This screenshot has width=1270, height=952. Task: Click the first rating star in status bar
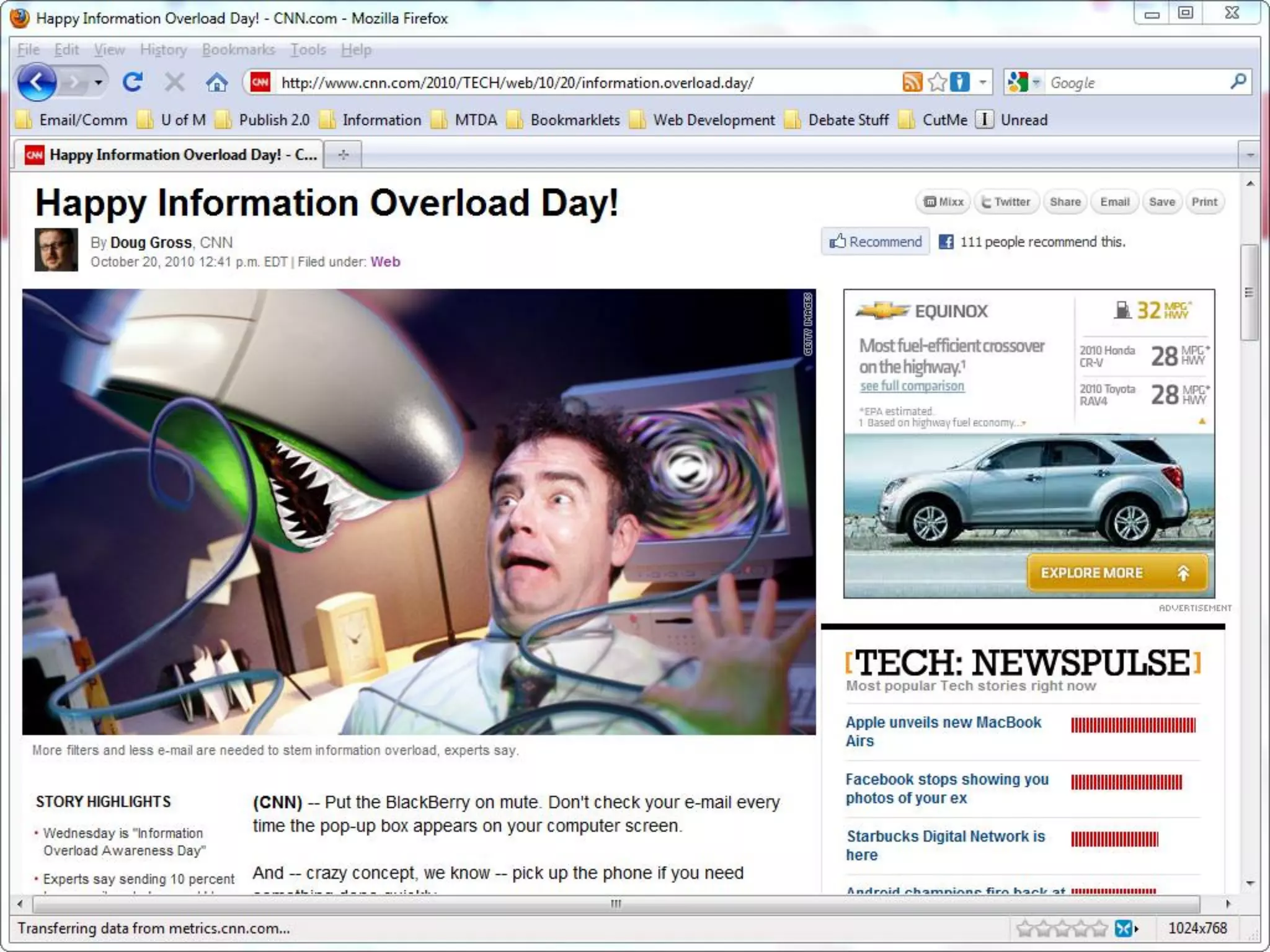tap(1026, 928)
